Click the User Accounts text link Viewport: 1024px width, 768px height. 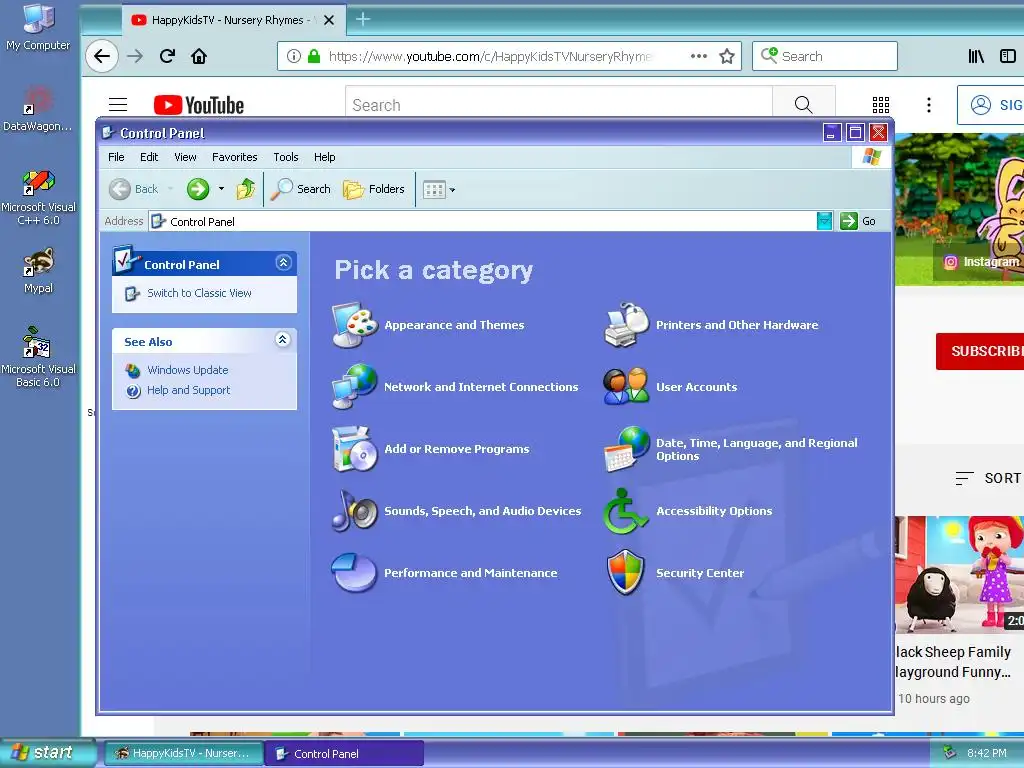[697, 387]
